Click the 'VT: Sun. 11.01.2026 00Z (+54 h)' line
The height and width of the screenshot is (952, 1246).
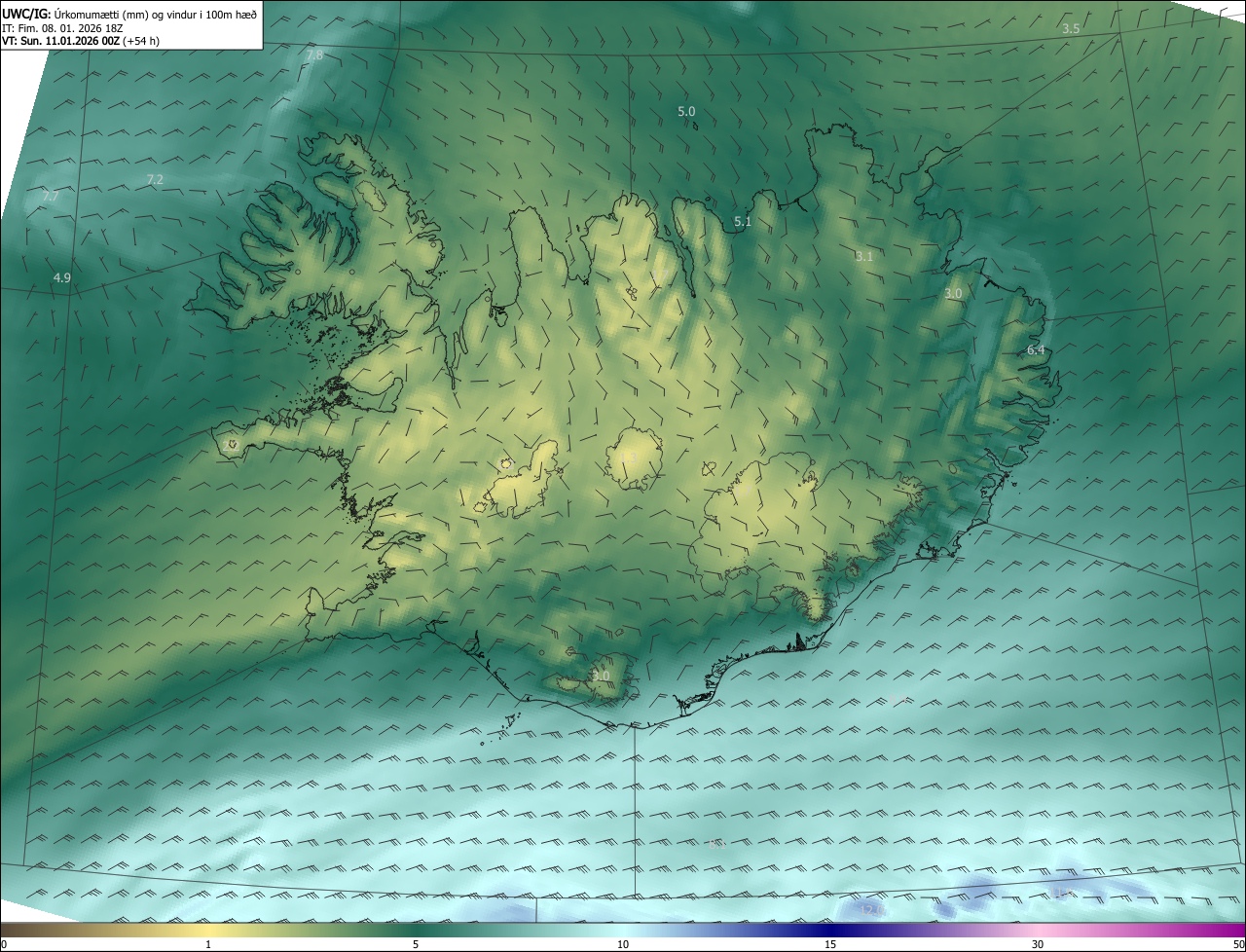81,41
